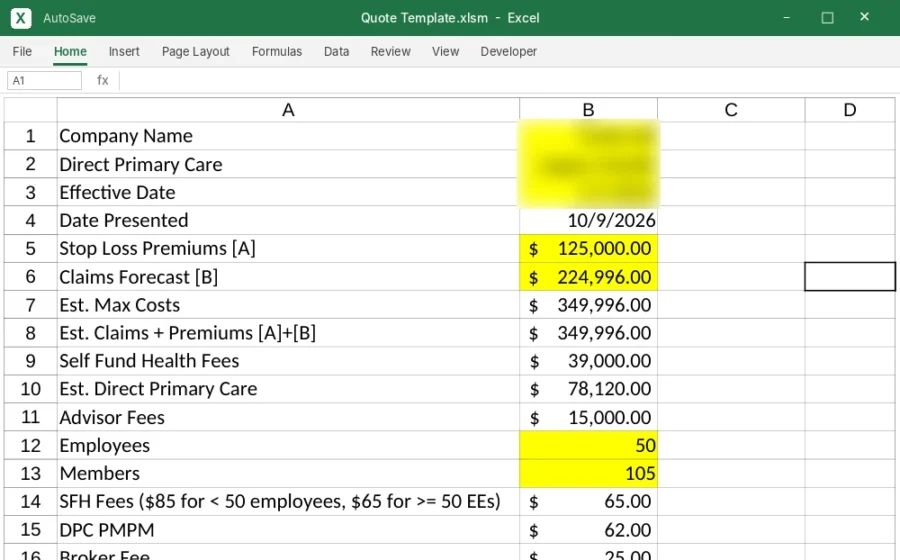The width and height of the screenshot is (900, 560).
Task: Click empty cell C4 next to date
Action: [x=731, y=220]
